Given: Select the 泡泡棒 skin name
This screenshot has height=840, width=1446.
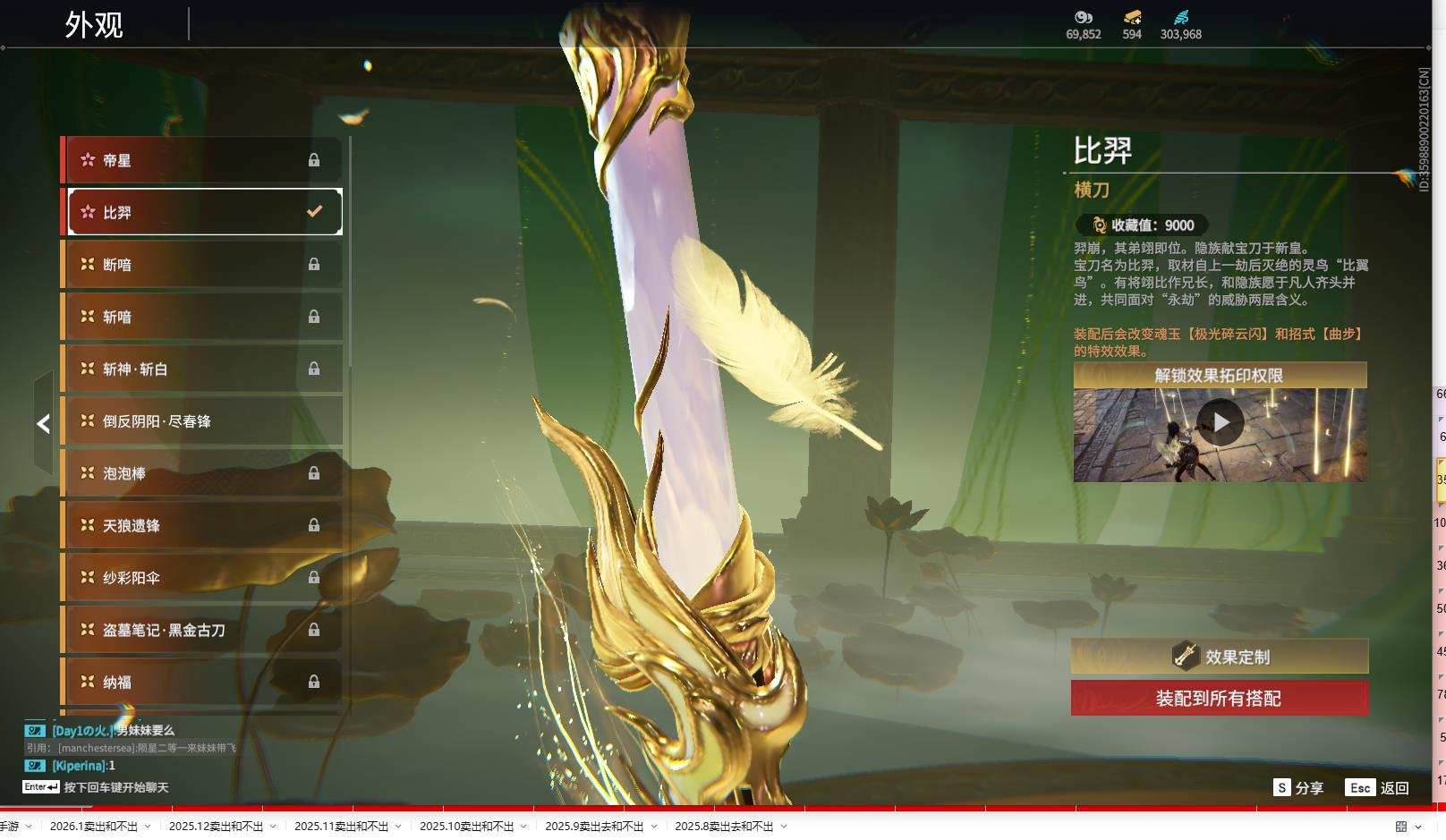Looking at the screenshot, I should tap(124, 473).
